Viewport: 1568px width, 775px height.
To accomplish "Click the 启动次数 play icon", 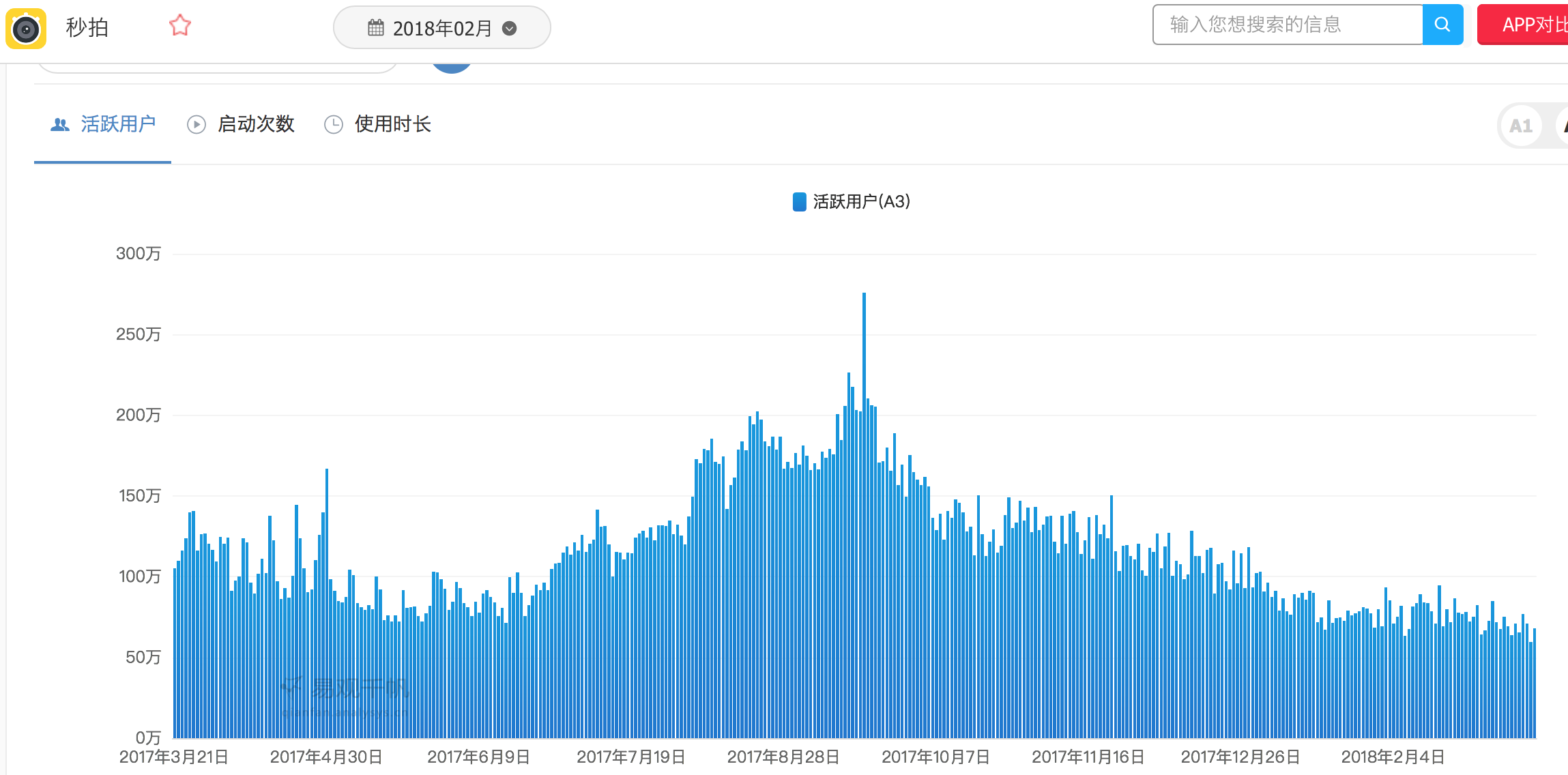I will coord(197,124).
